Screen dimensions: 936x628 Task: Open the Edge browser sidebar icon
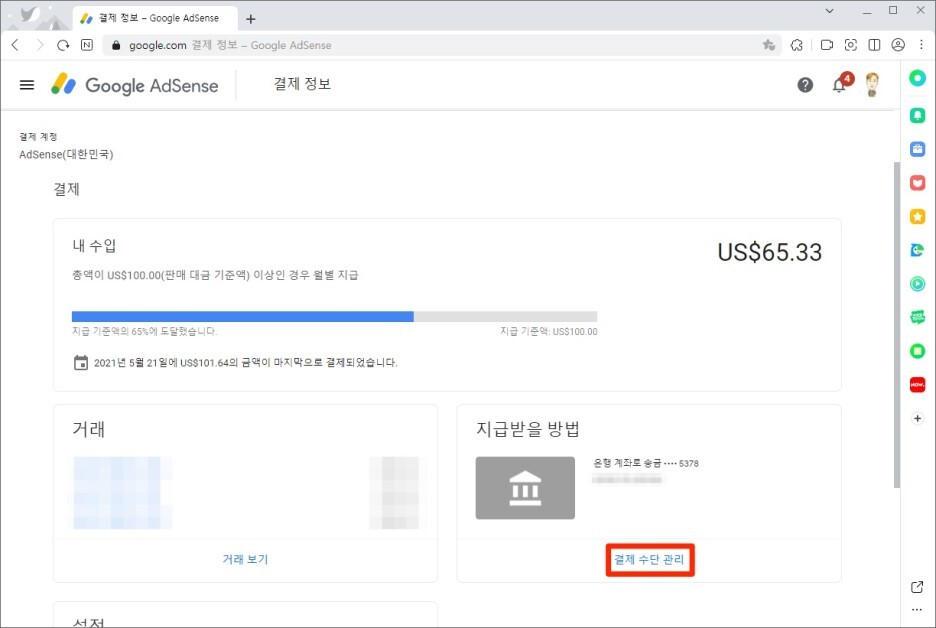pyautogui.click(x=917, y=250)
